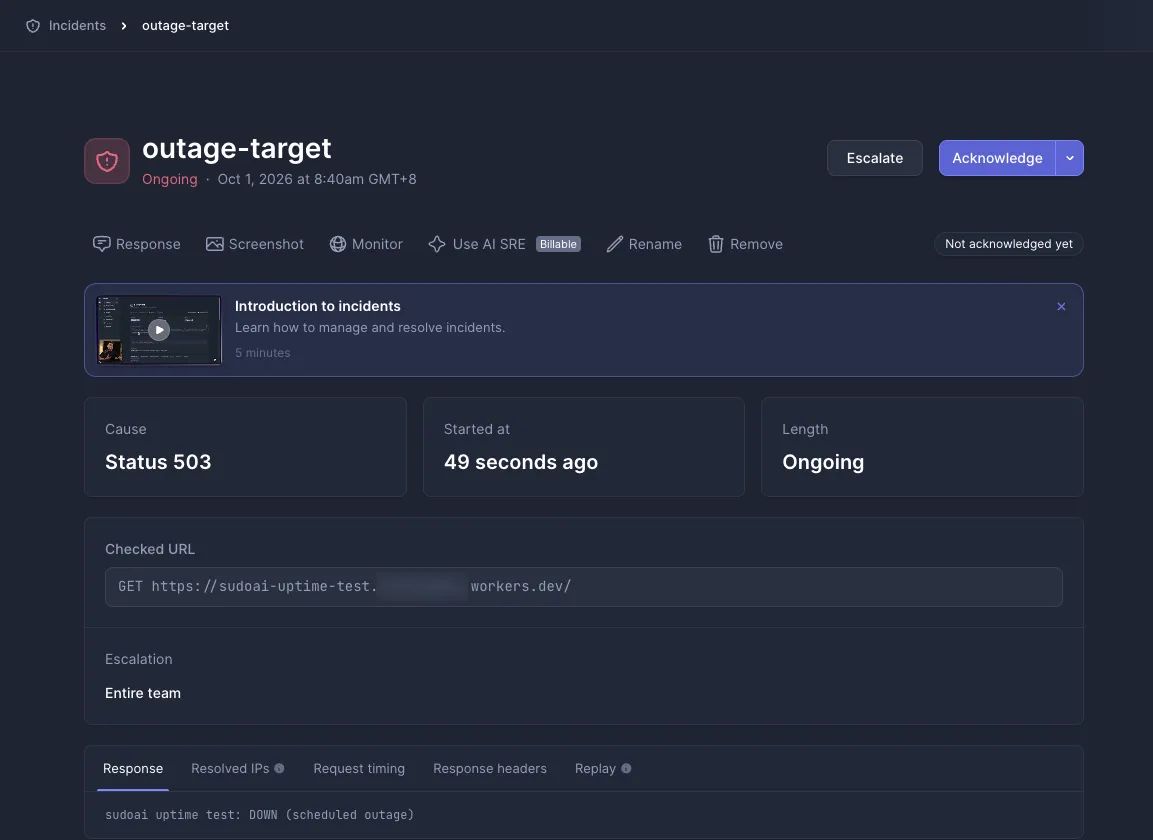
Task: Click the Oct 1, 2026 timestamp
Action: click(317, 179)
